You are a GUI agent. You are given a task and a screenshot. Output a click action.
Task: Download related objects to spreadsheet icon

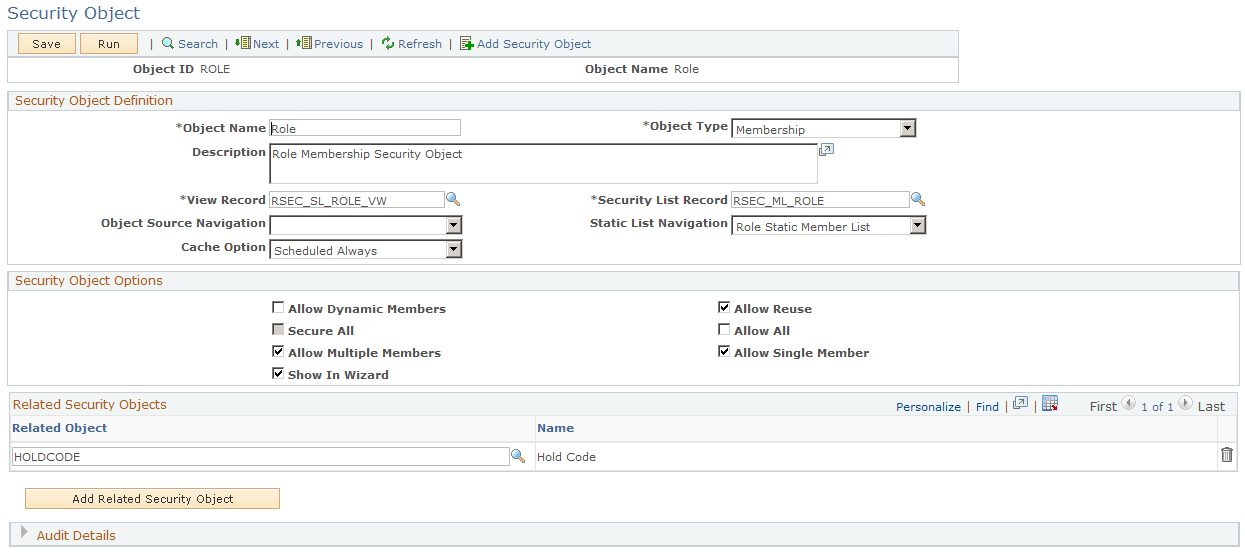1050,404
